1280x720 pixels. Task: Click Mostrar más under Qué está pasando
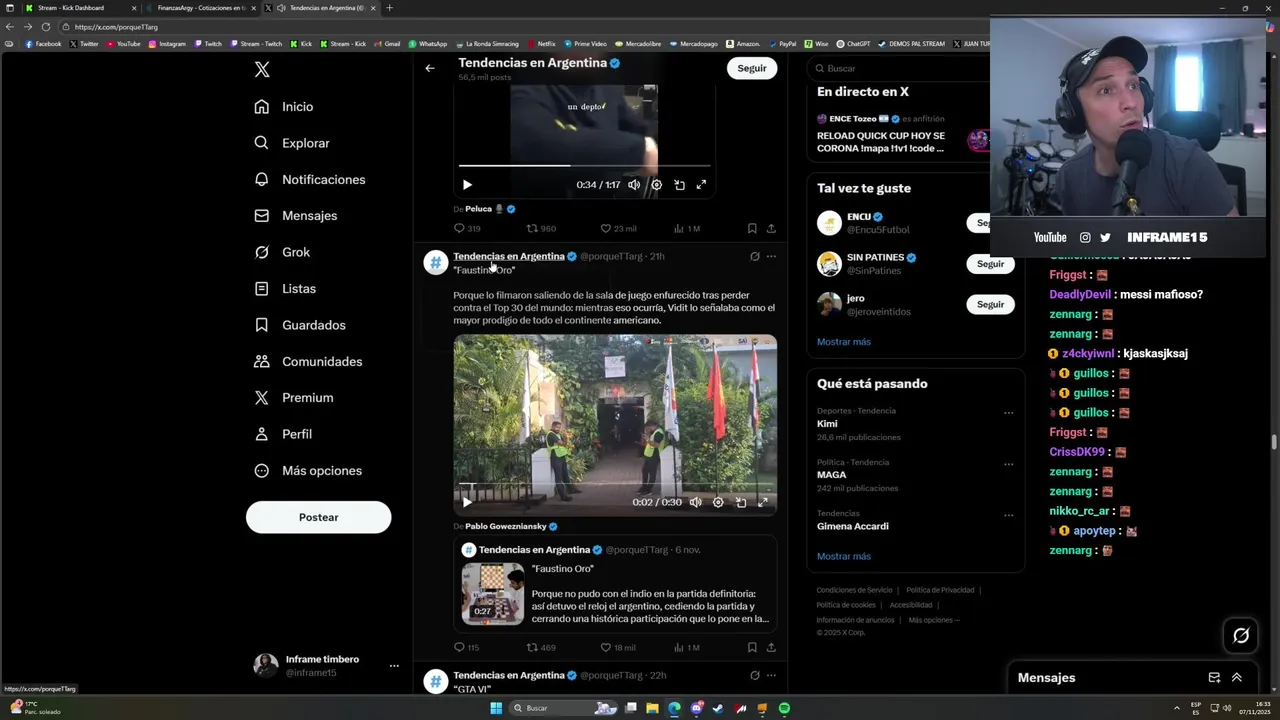coord(843,556)
